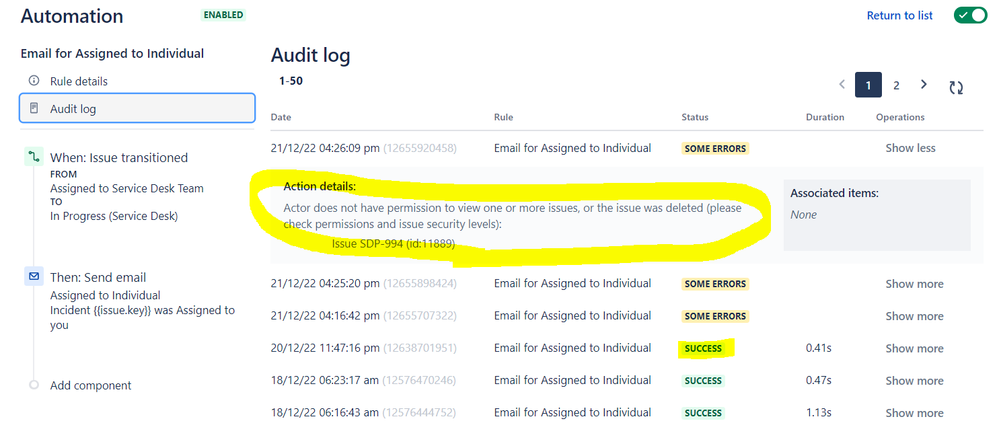Click the Issue transitioned trigger icon

[34, 157]
